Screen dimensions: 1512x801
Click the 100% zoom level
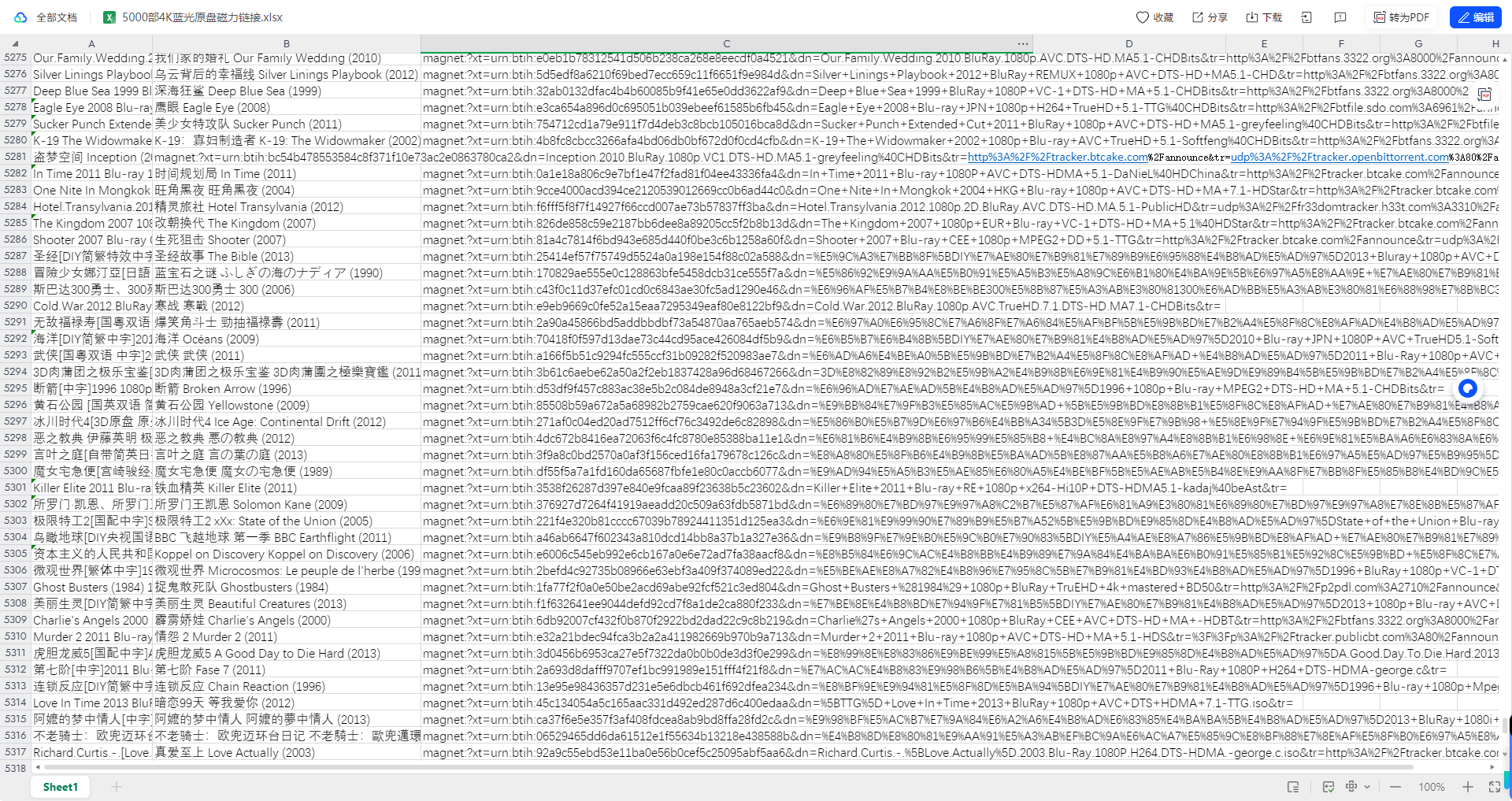pyautogui.click(x=1432, y=787)
